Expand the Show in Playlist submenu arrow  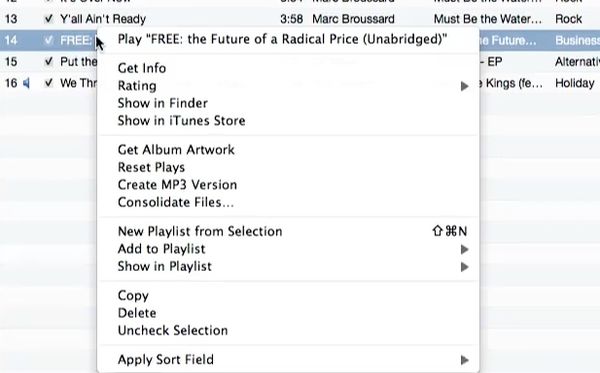[x=465, y=267]
